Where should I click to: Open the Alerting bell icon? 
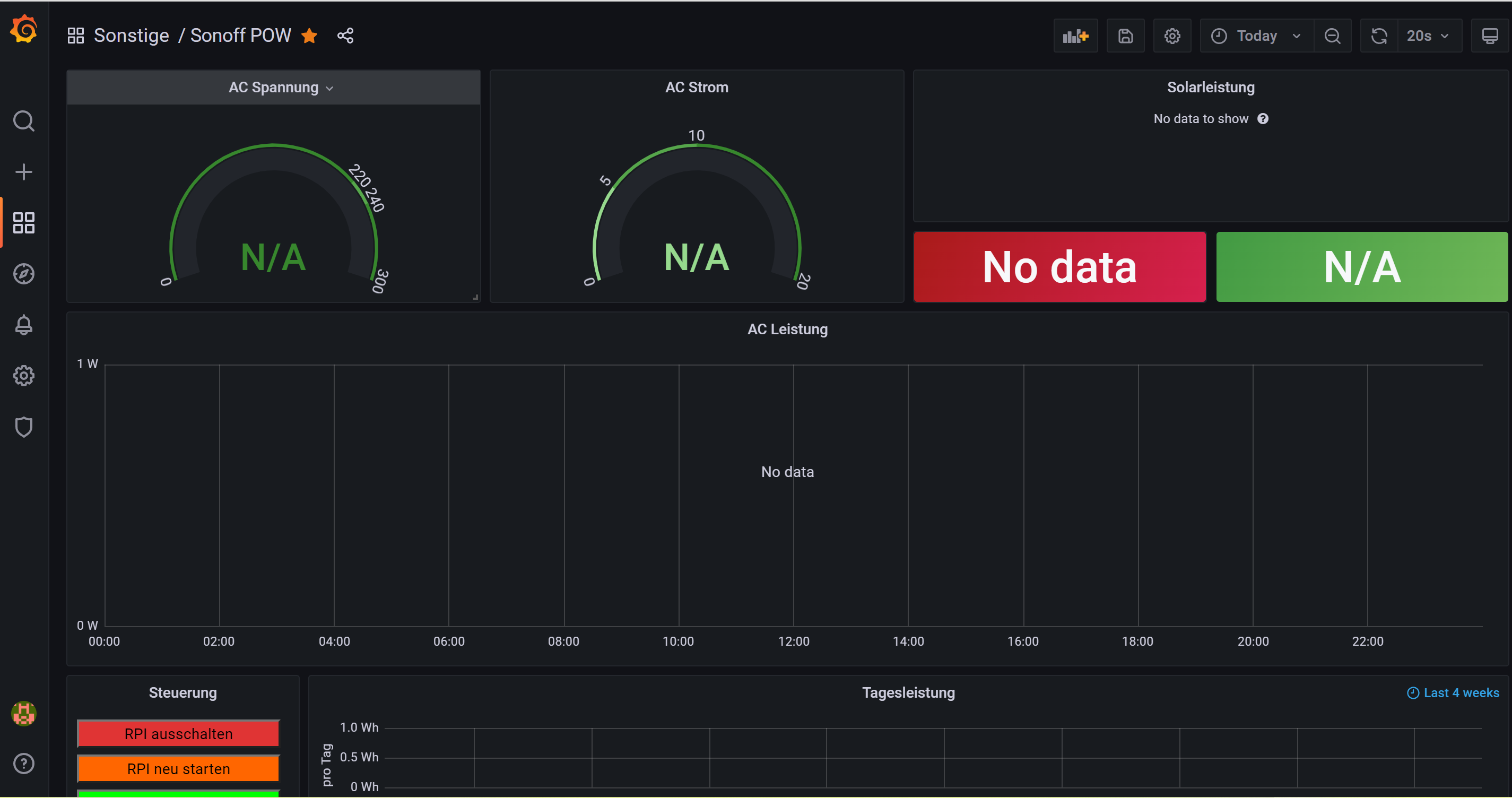tap(23, 325)
